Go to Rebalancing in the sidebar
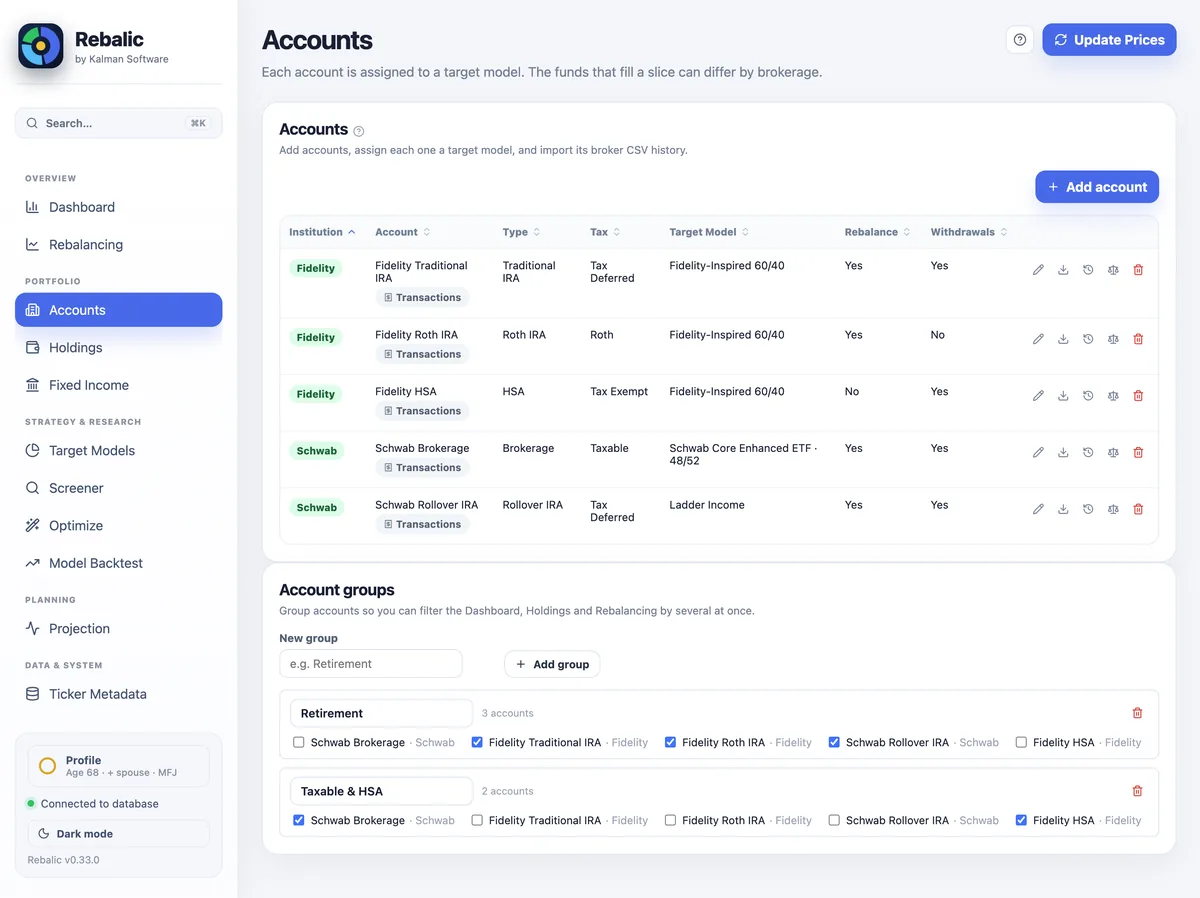1200x898 pixels. (x=118, y=244)
